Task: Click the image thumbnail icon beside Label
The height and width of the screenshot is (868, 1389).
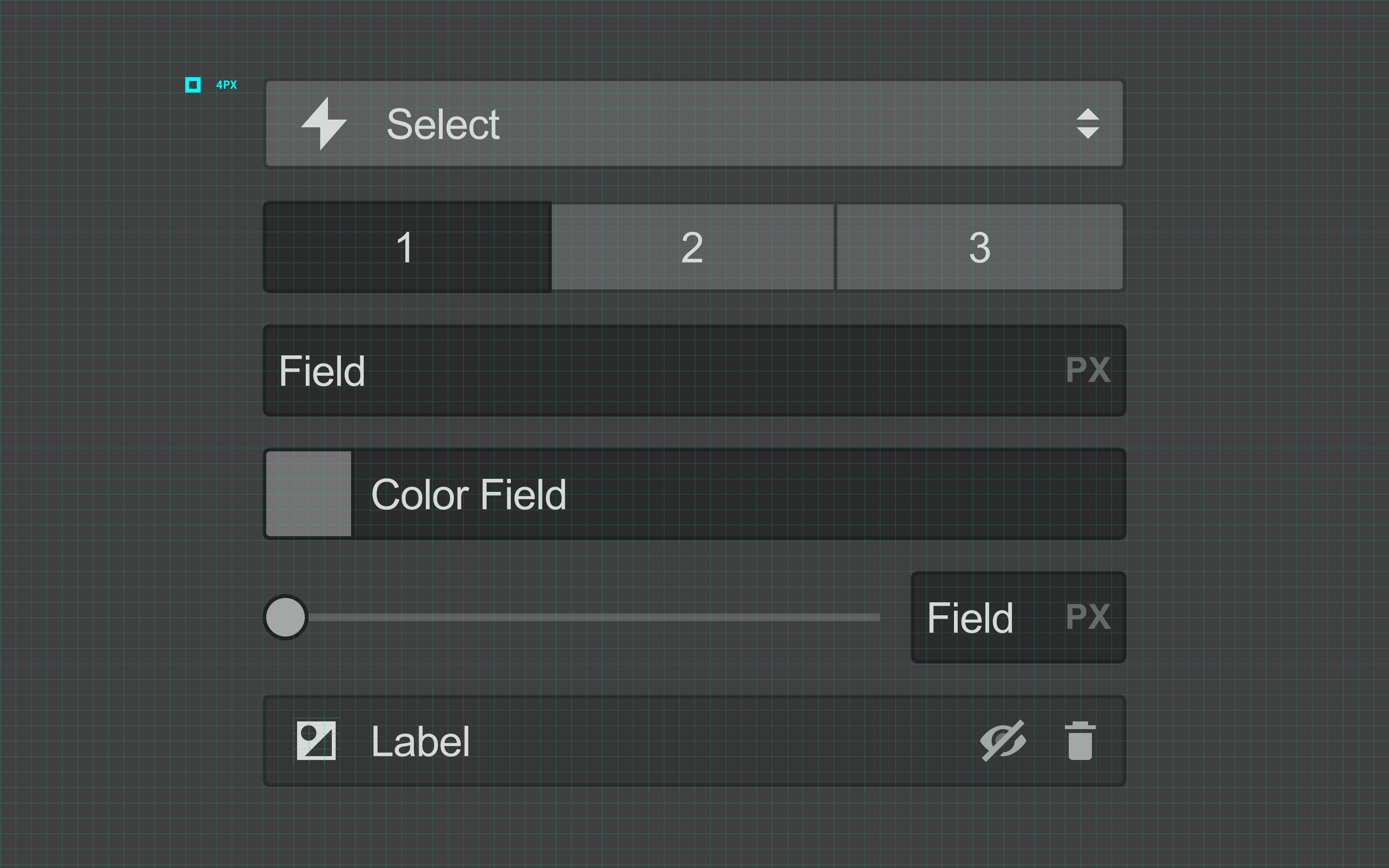Action: [x=316, y=740]
